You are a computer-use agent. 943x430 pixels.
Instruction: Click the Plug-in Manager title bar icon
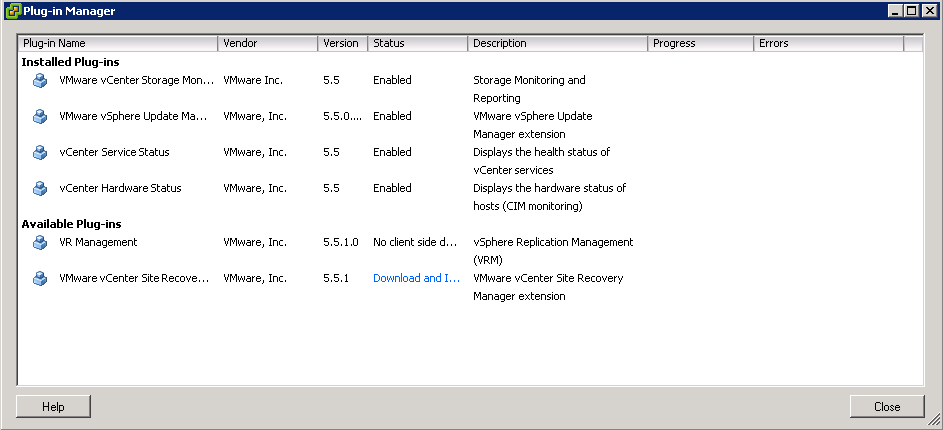tap(13, 10)
